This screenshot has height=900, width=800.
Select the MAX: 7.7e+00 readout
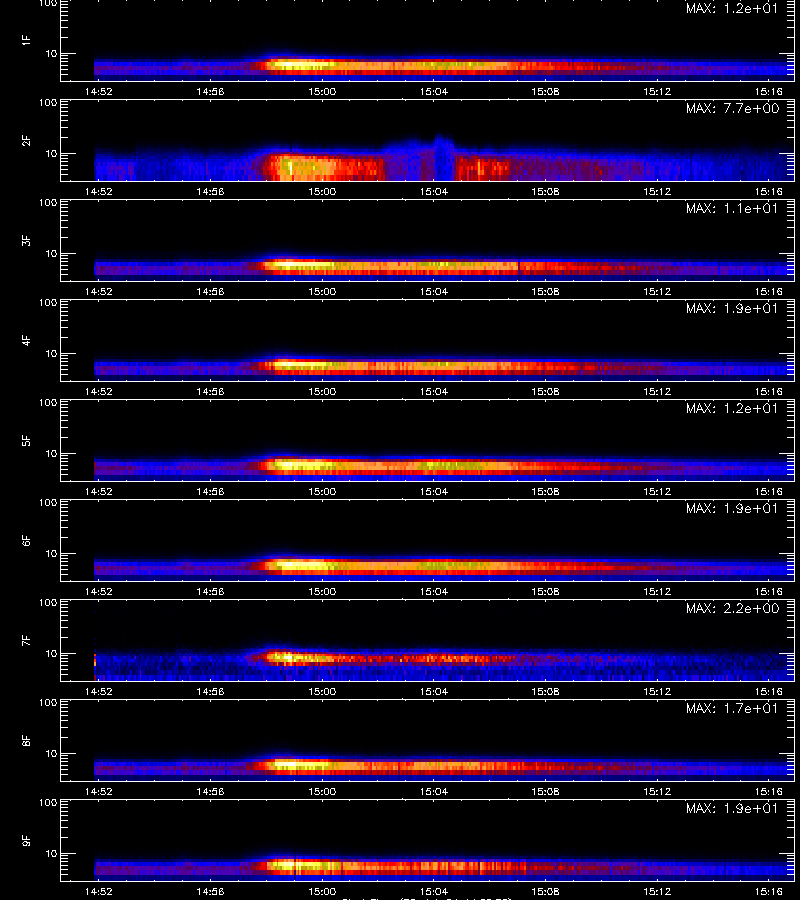coord(732,108)
